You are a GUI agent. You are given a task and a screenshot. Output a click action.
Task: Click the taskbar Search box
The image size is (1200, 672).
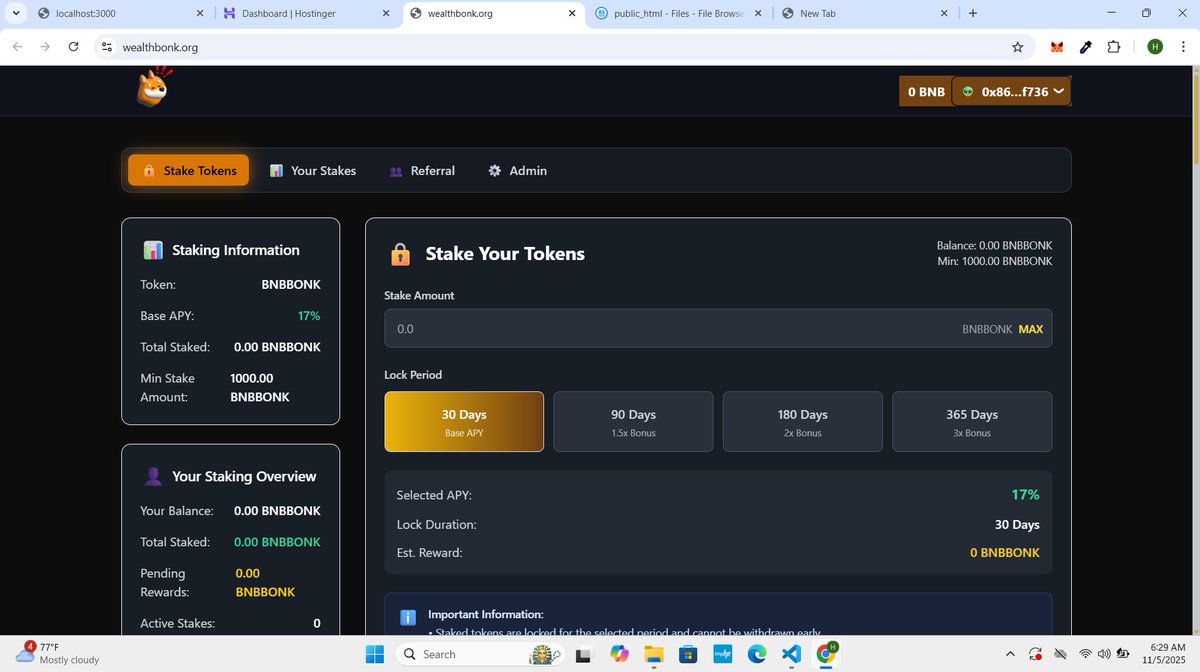coord(478,654)
